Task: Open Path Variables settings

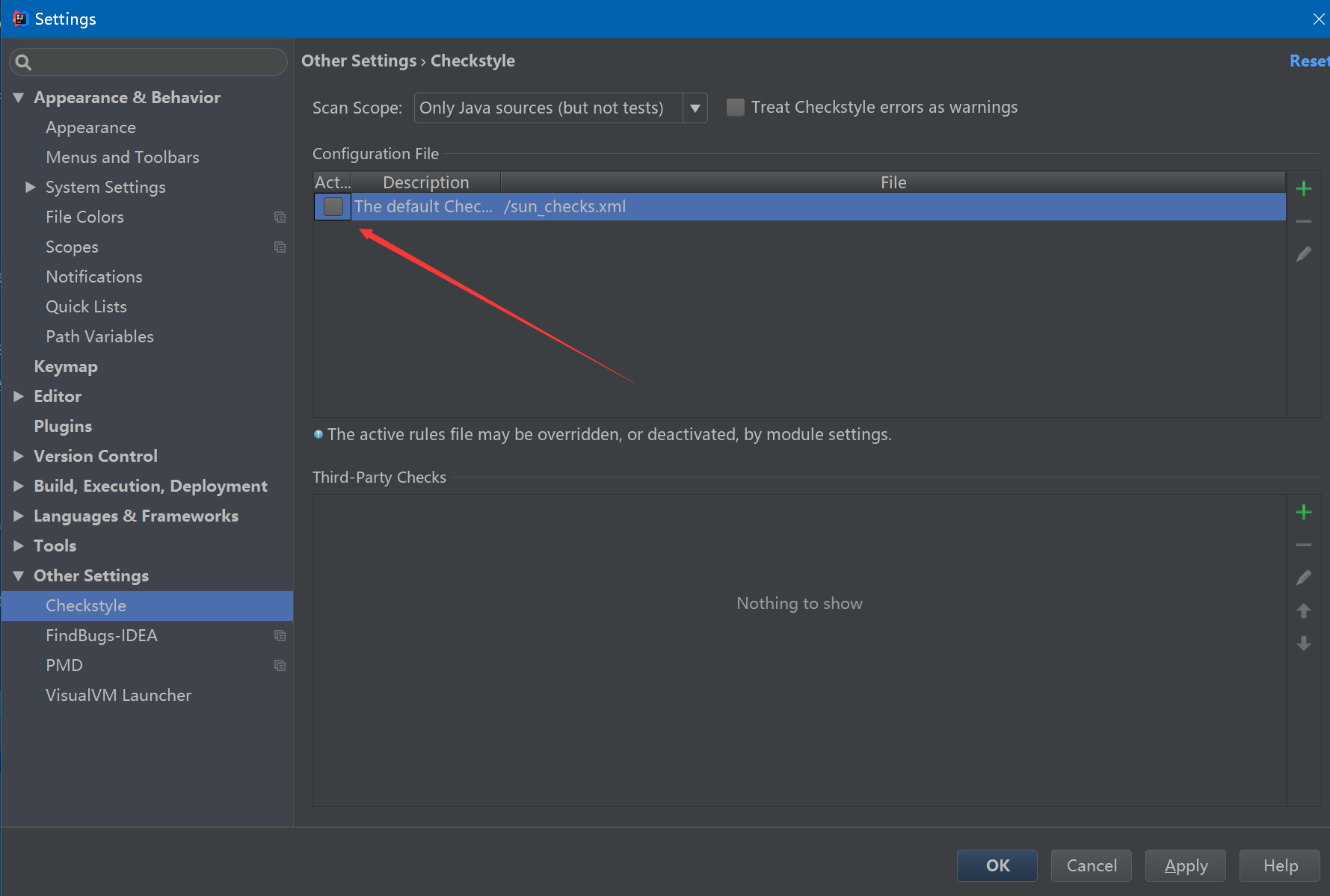Action: [x=99, y=336]
